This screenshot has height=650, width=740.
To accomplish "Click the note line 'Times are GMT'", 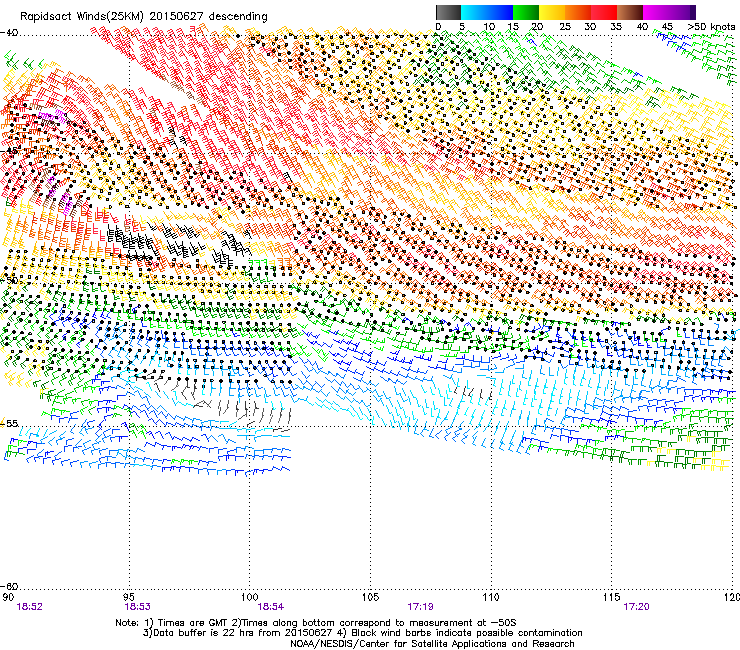I will (191, 623).
